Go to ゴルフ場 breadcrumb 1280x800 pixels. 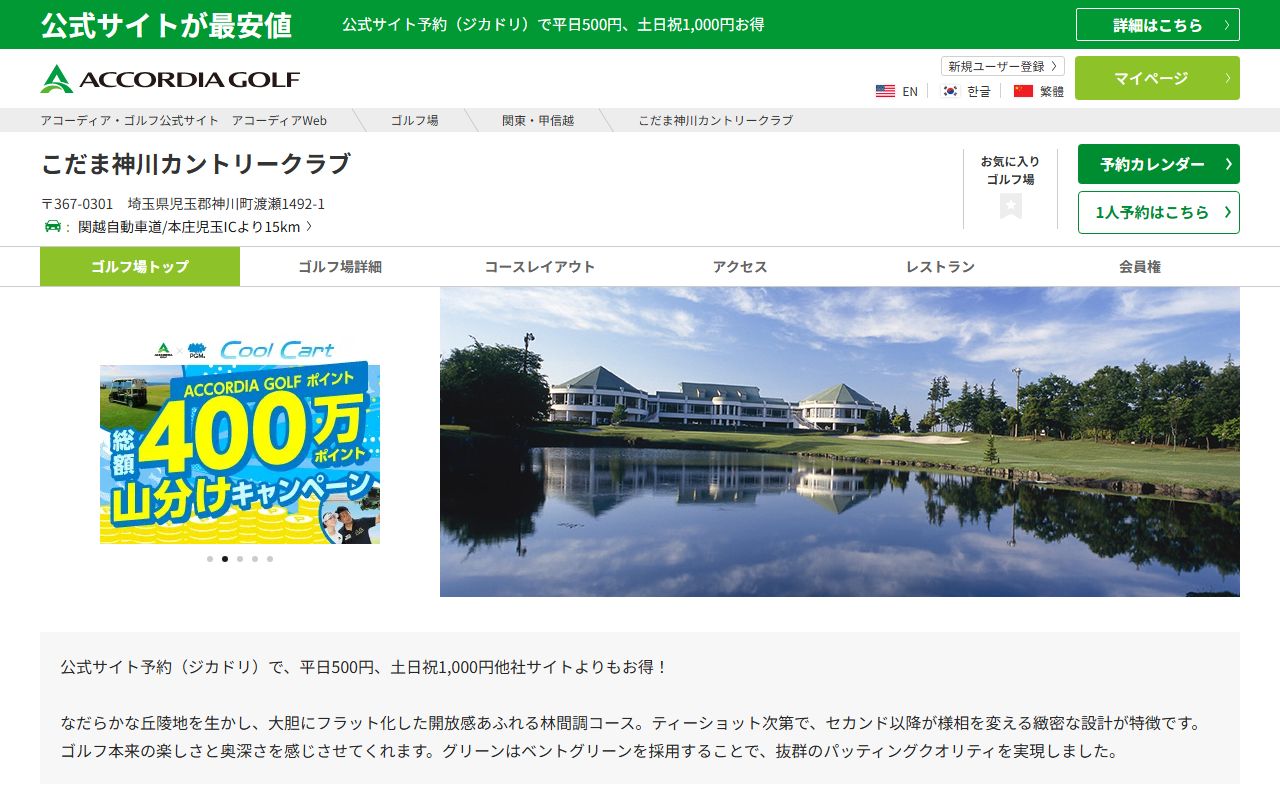(x=414, y=120)
